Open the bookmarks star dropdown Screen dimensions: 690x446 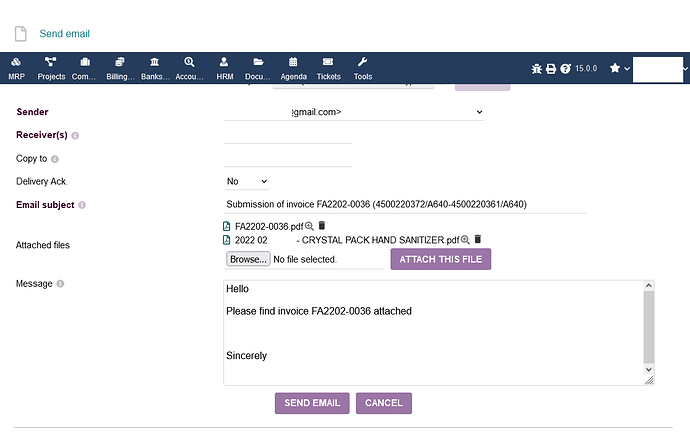coord(620,69)
